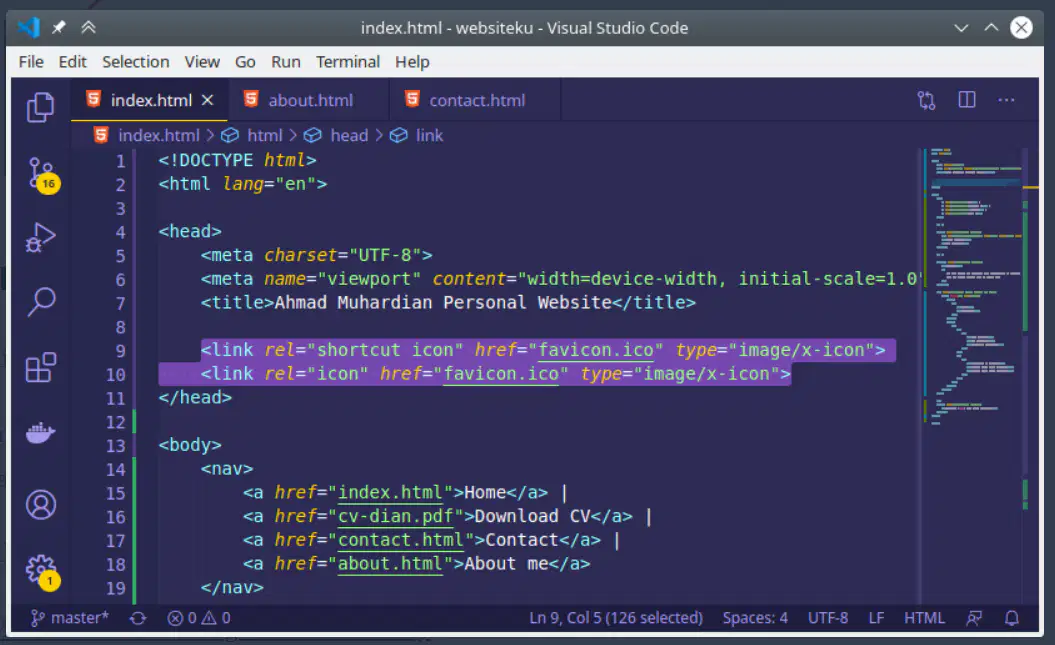1055x645 pixels.
Task: Change indentation via Spaces: 4
Action: tap(755, 618)
